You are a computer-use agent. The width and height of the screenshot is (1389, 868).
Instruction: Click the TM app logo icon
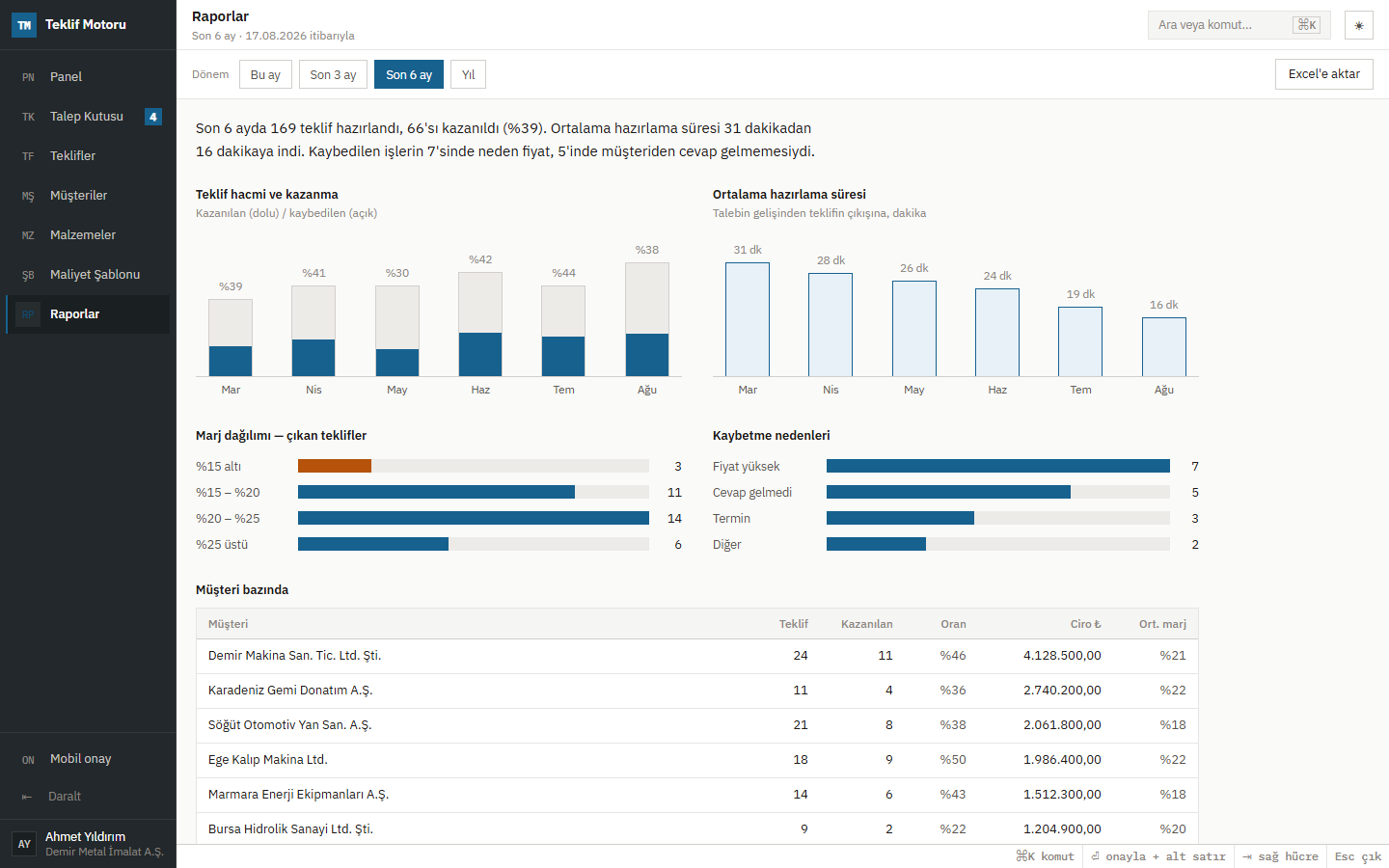coord(24,25)
